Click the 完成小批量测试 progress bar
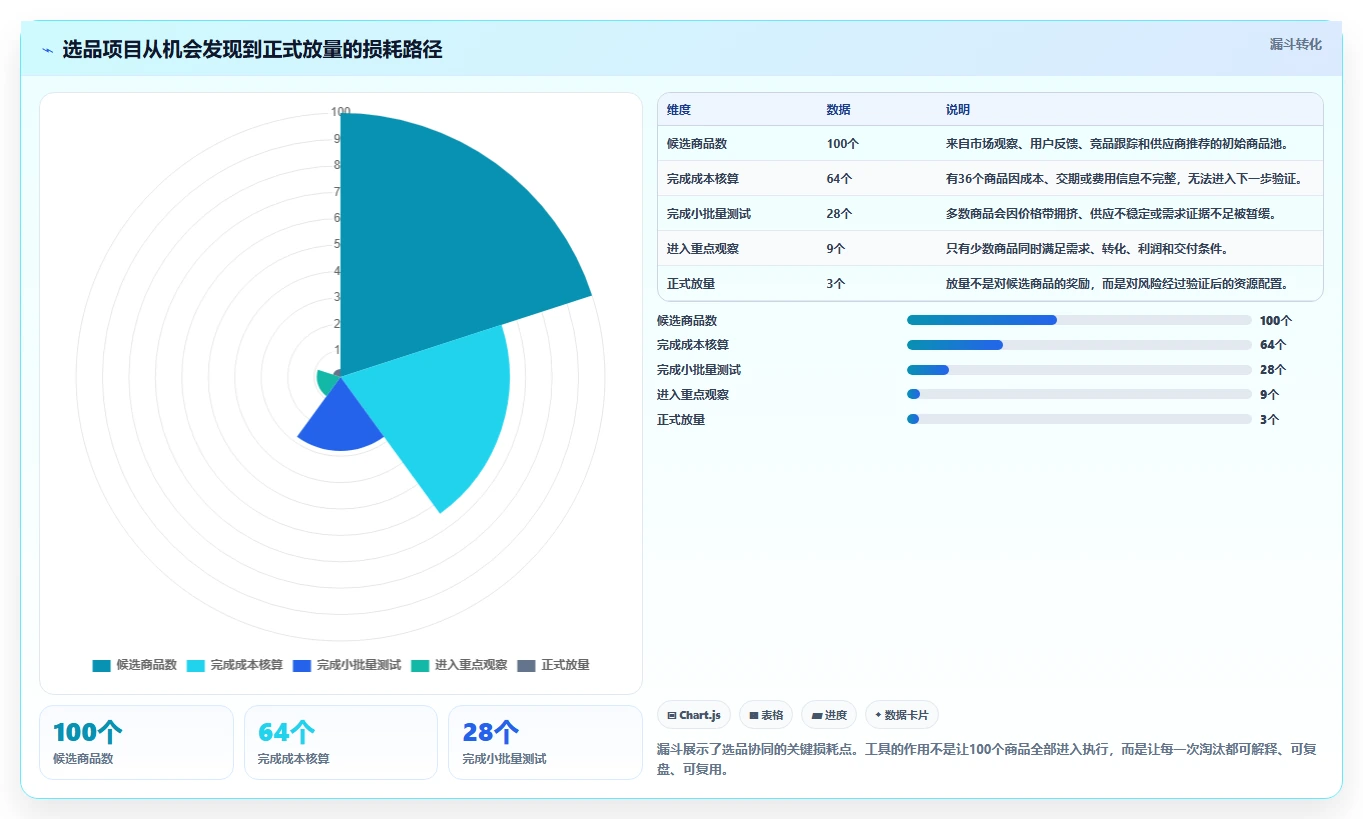Screen dimensions: 1363x819 (1079, 370)
